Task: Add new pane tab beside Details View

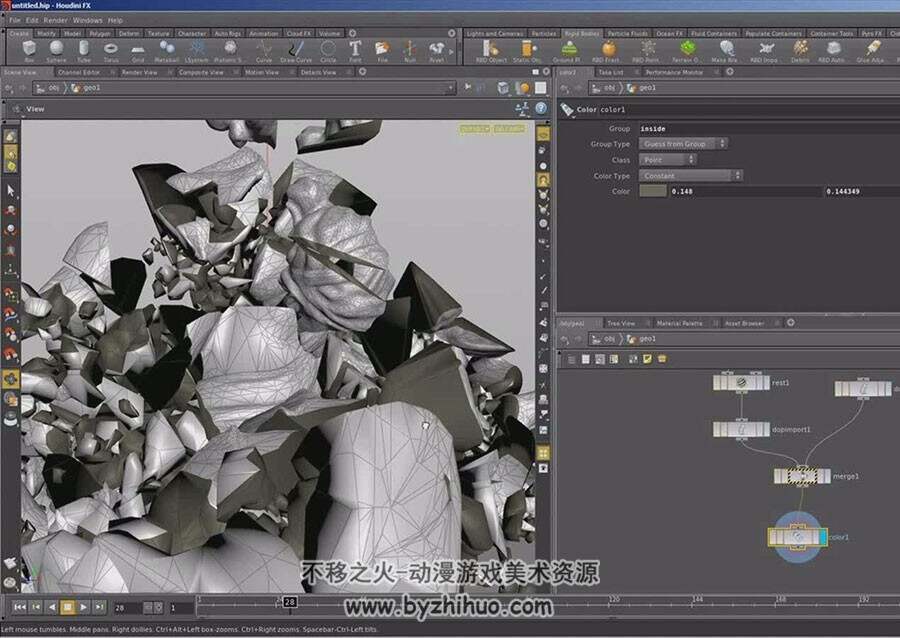Action: 362,72
